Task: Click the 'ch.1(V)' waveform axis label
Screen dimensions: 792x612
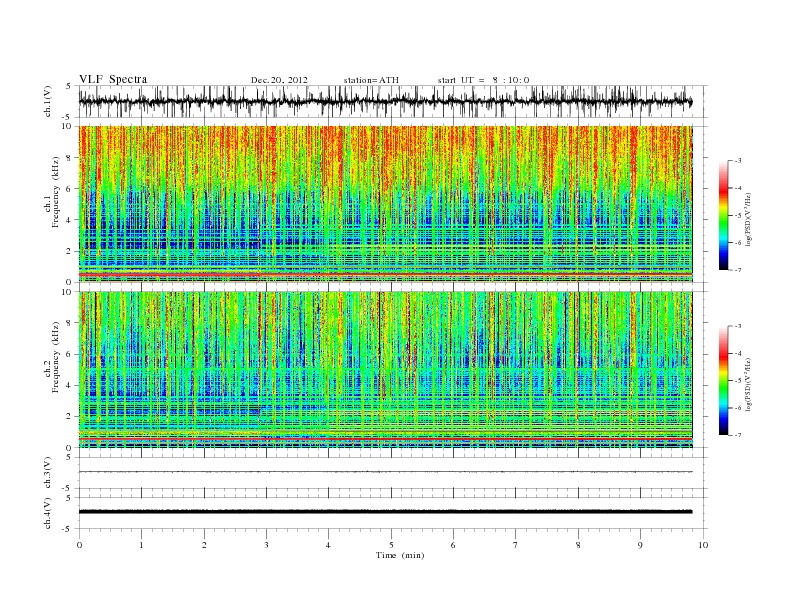Action: (x=48, y=101)
